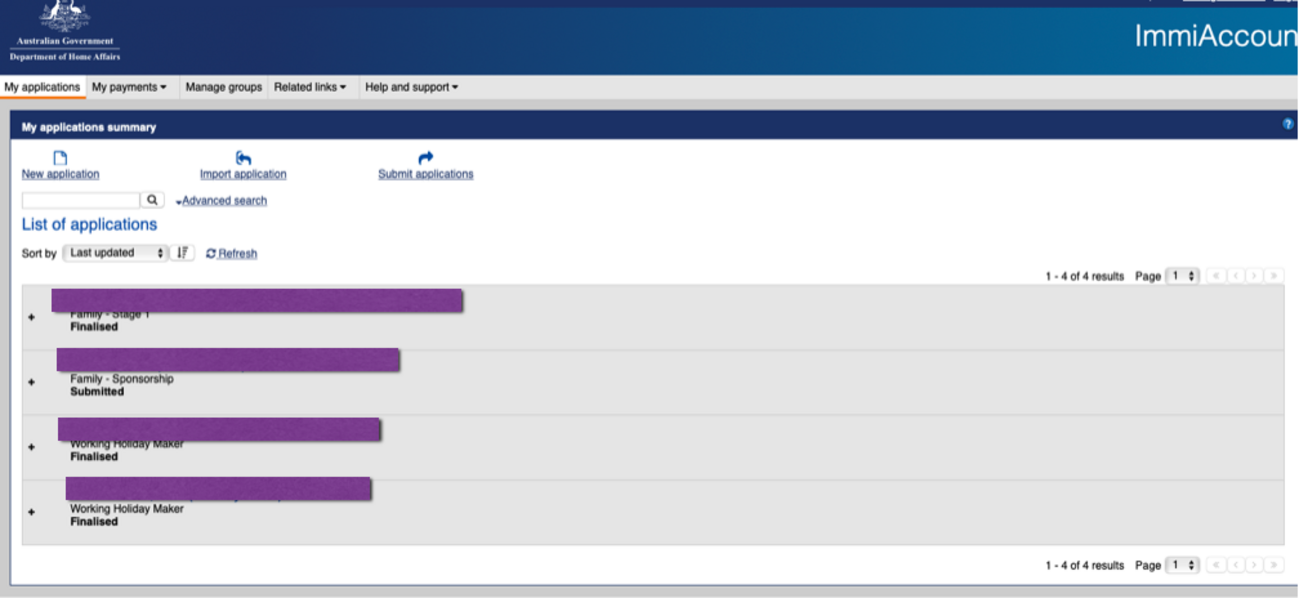
Task: Click the application search text field
Action: [x=81, y=200]
